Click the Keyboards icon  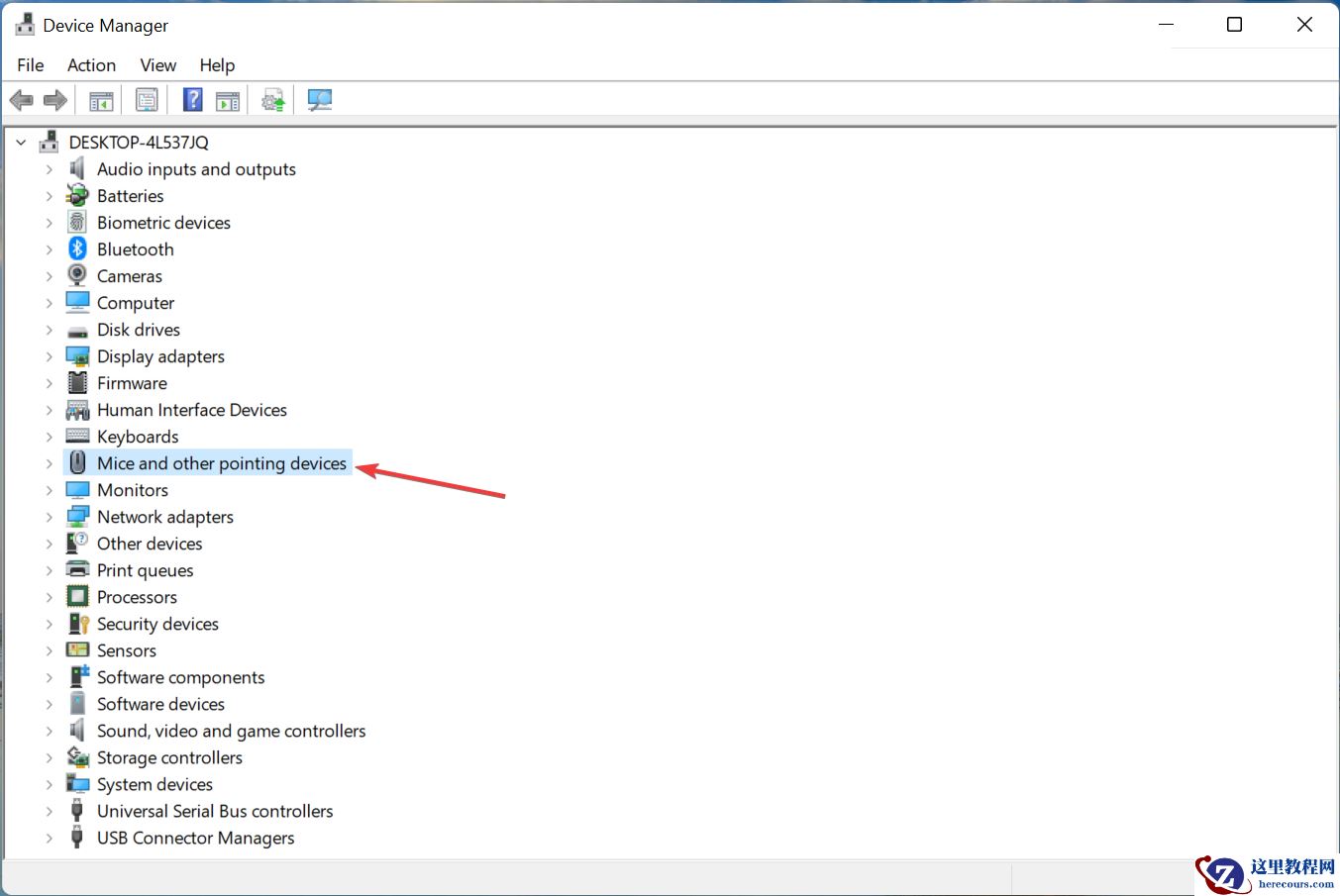77,437
